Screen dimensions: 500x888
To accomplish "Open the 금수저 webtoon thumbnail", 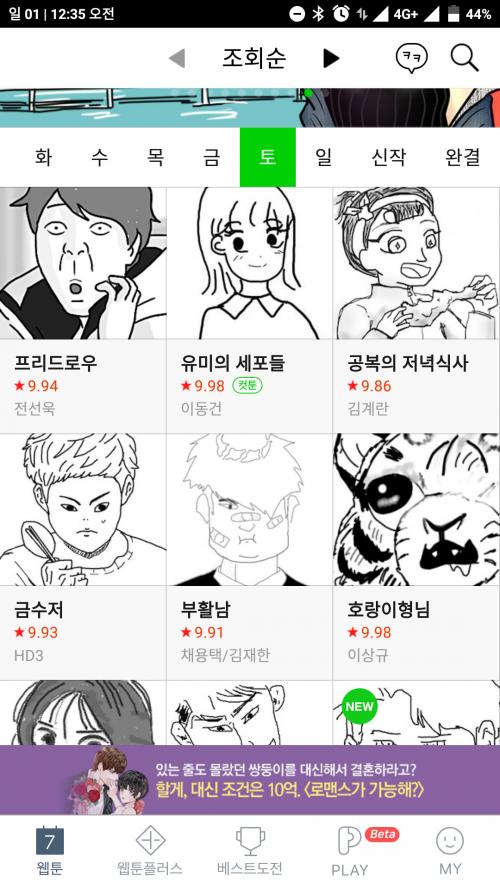I will click(x=83, y=509).
